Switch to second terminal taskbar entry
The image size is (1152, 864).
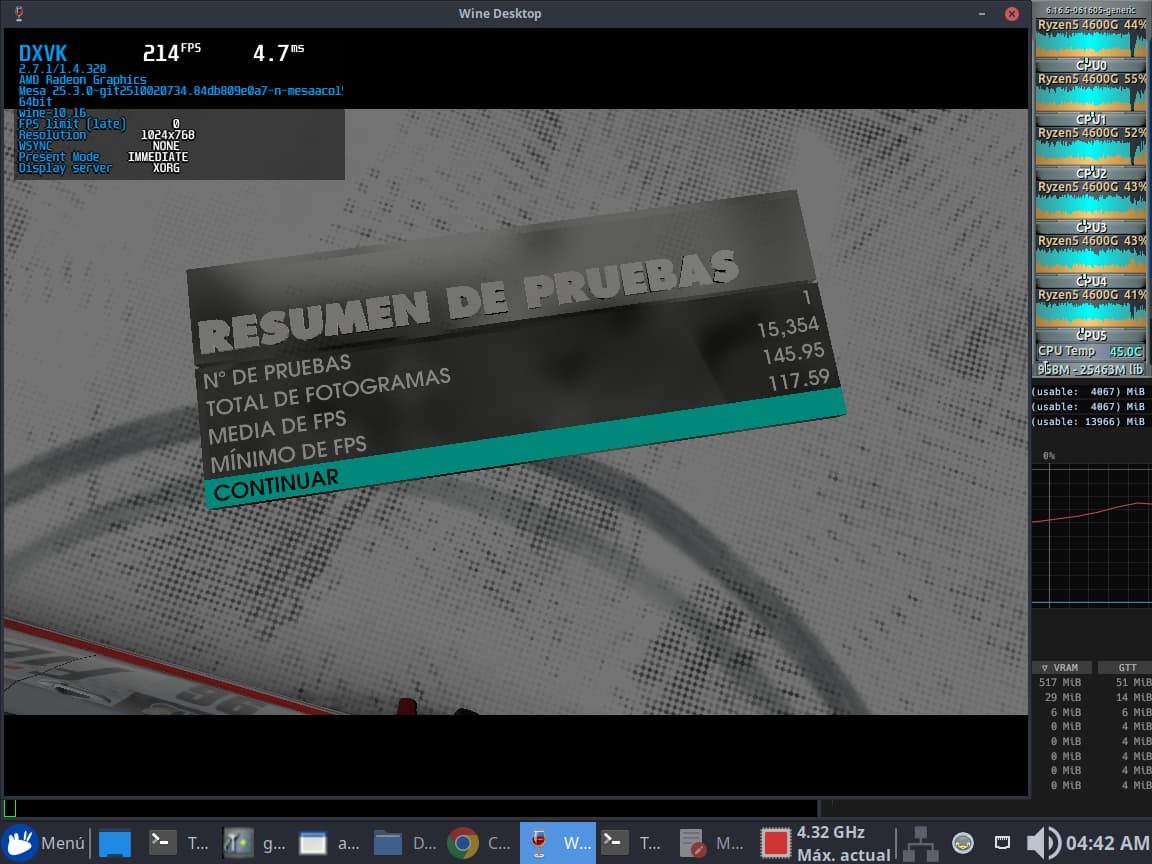[x=632, y=843]
